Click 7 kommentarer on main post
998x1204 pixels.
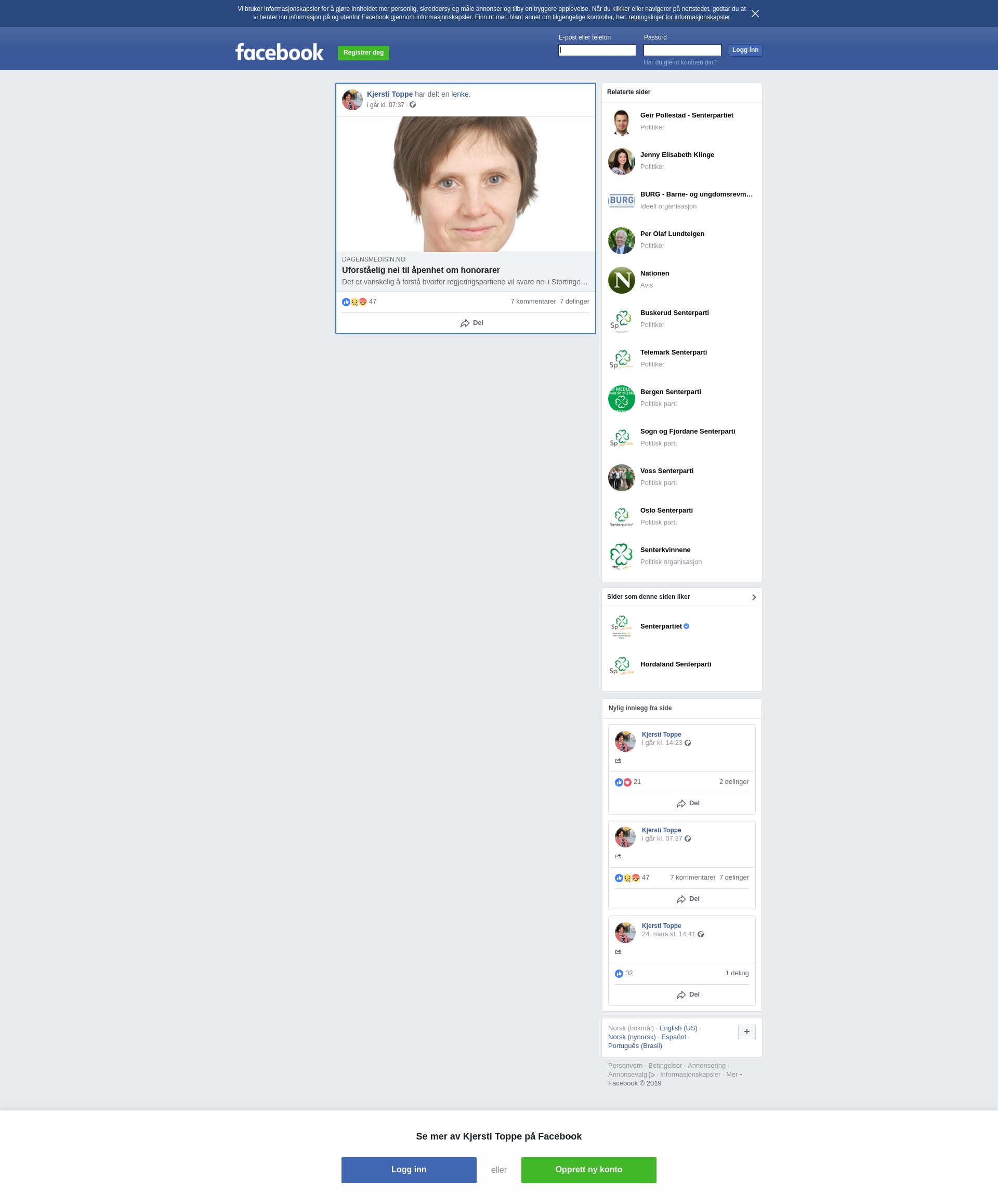click(x=533, y=302)
